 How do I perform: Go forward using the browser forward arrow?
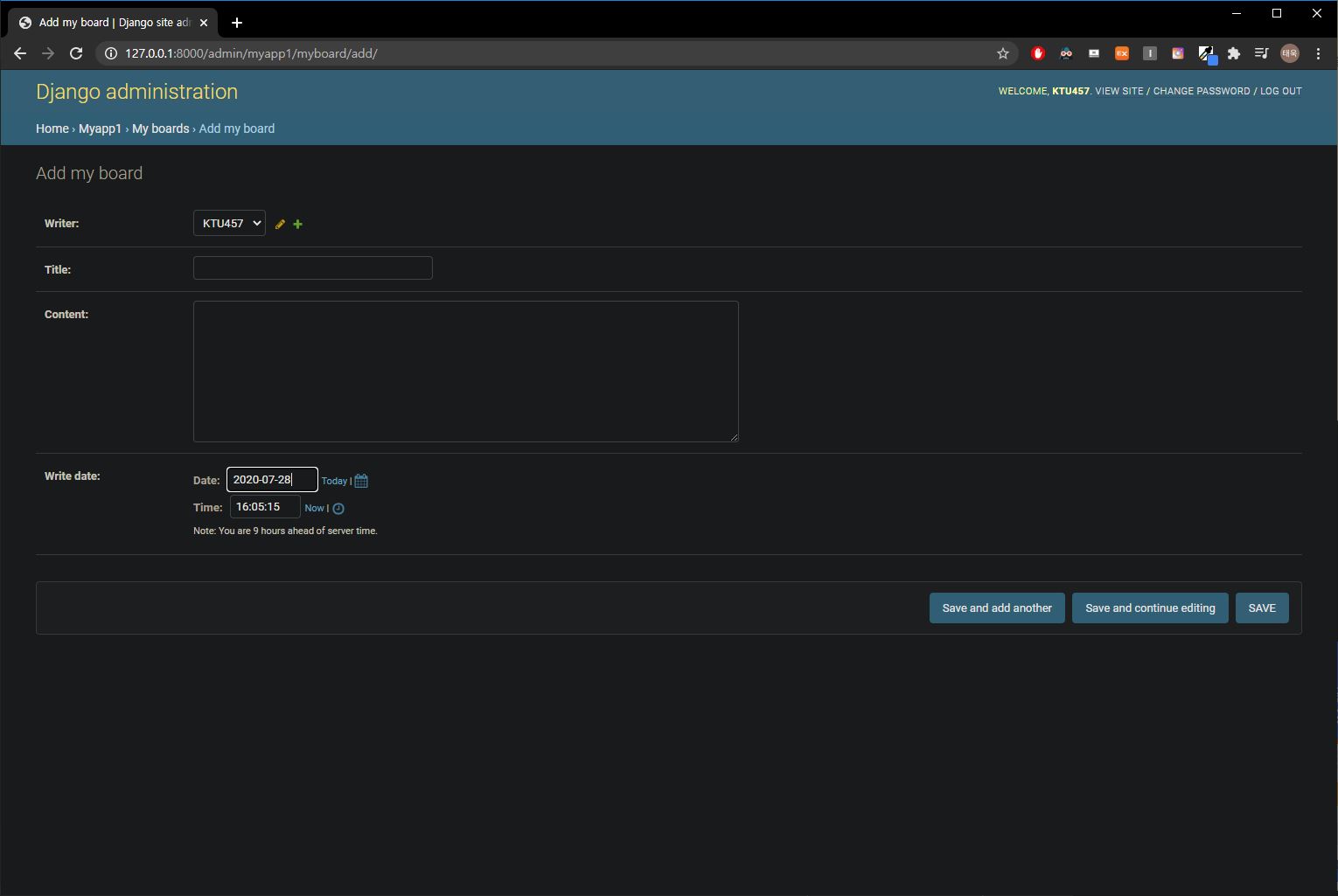48,53
